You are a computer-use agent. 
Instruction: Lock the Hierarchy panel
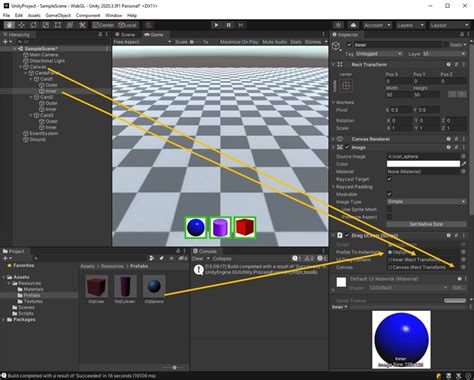click(100, 34)
